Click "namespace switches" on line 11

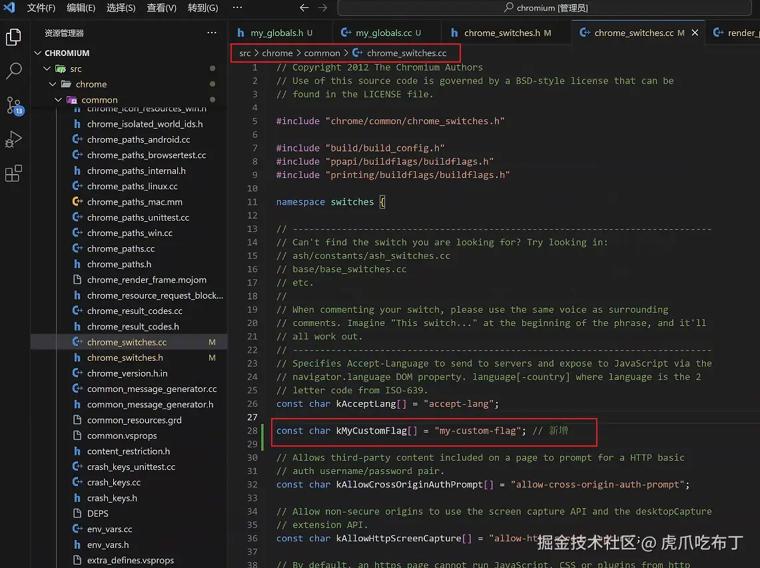325,202
